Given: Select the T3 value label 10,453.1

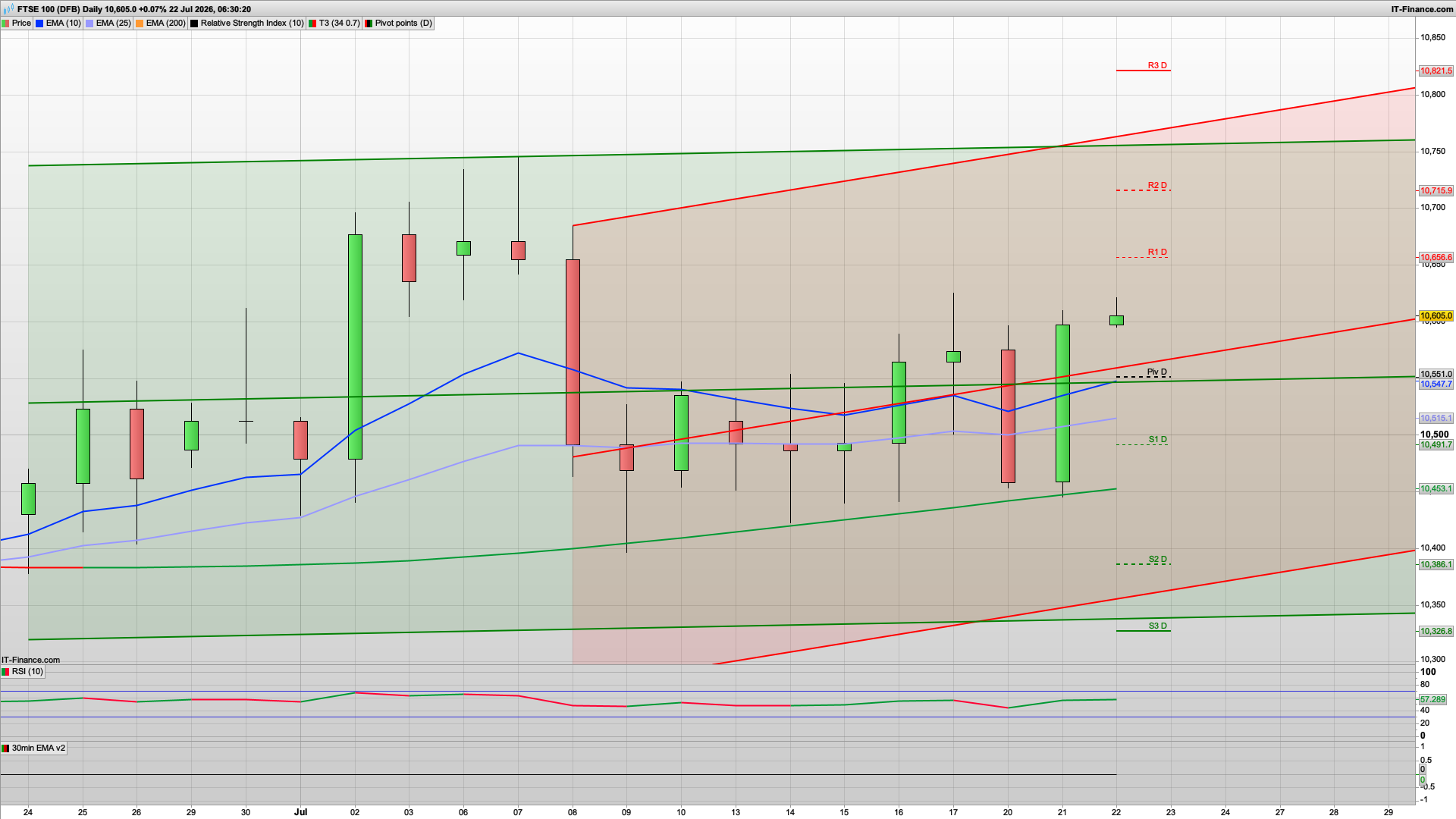Looking at the screenshot, I should tap(1436, 489).
